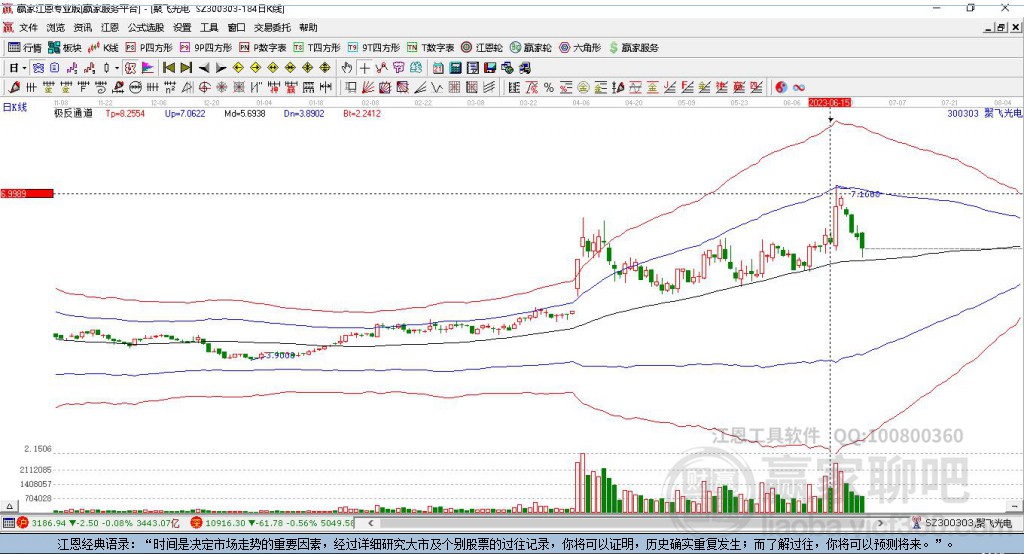Click the Md=5.6938 indicator value
The height and width of the screenshot is (554, 1024).
244,113
